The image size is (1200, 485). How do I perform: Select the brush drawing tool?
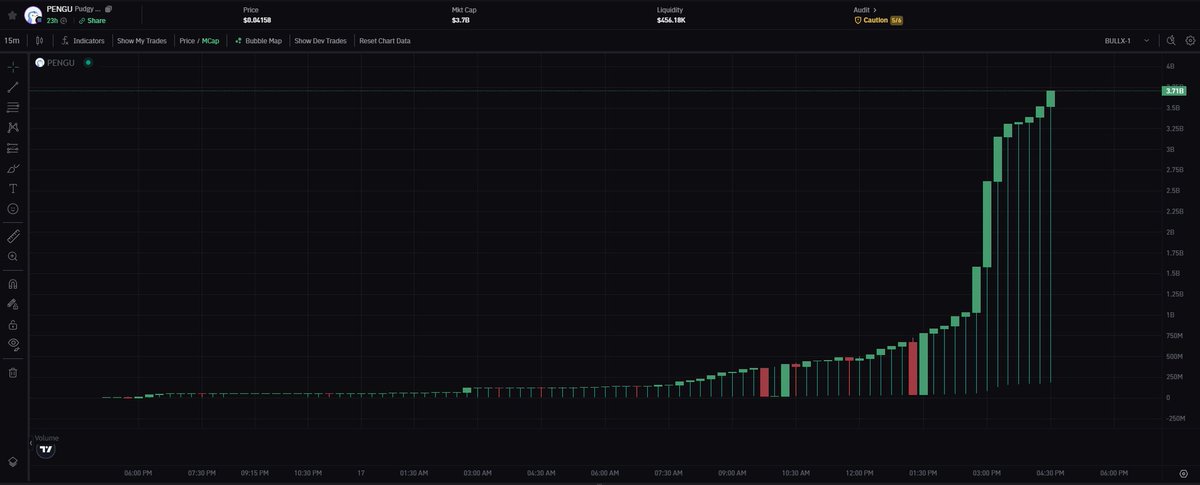click(12, 168)
